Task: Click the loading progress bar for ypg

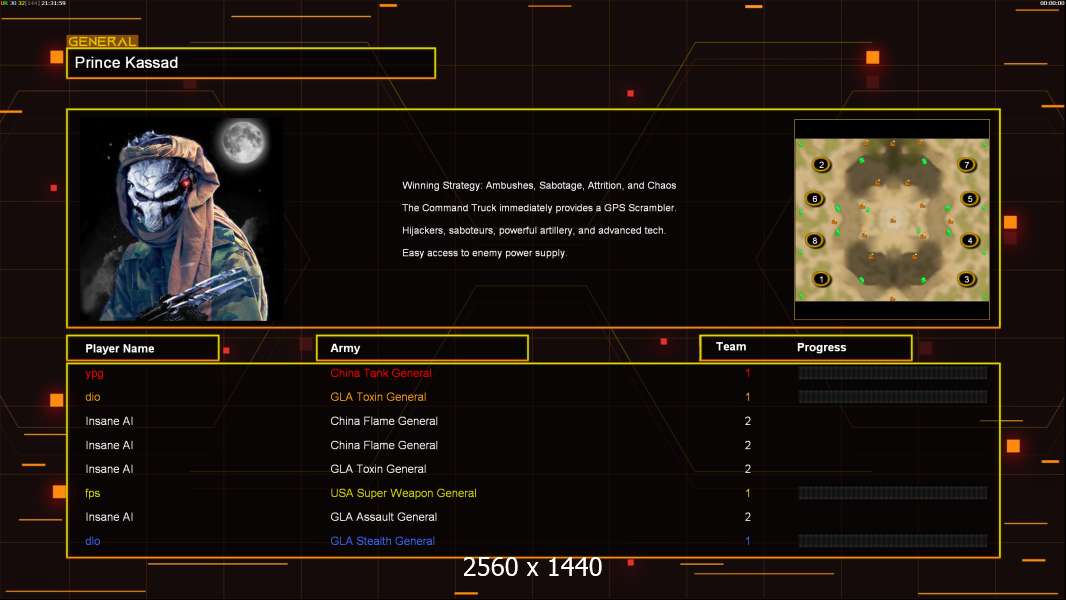Action: tap(893, 372)
